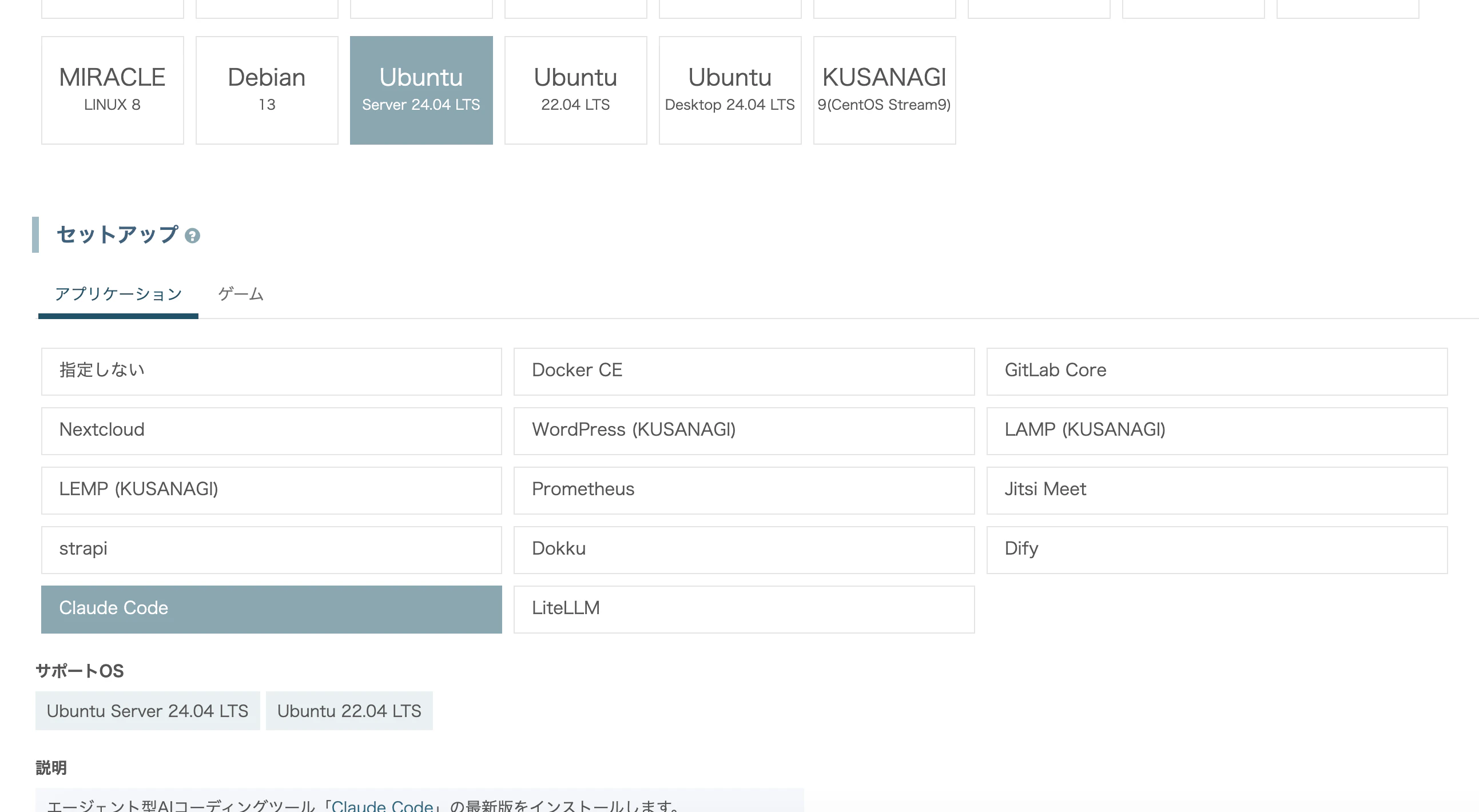Screen dimensions: 1479x812
Task: Choose Docker CE as the application
Action: pos(744,371)
